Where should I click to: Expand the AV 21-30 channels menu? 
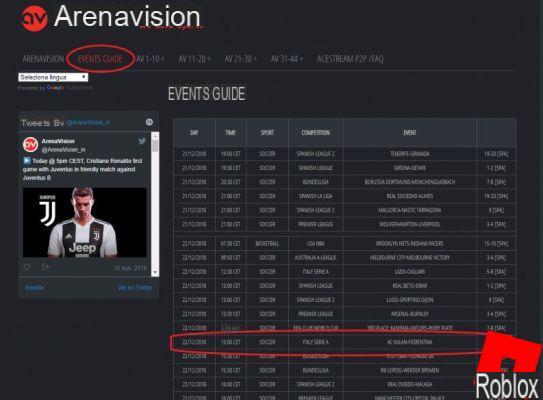(x=241, y=59)
